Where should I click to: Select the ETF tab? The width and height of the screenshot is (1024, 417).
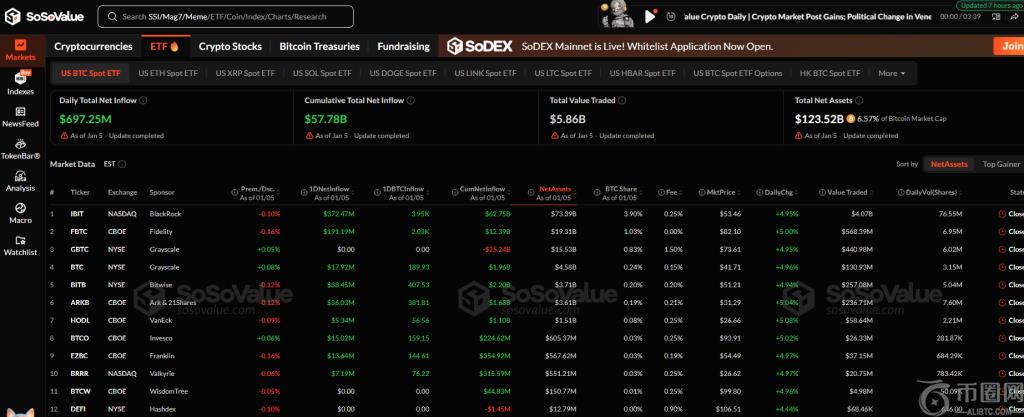coord(165,46)
